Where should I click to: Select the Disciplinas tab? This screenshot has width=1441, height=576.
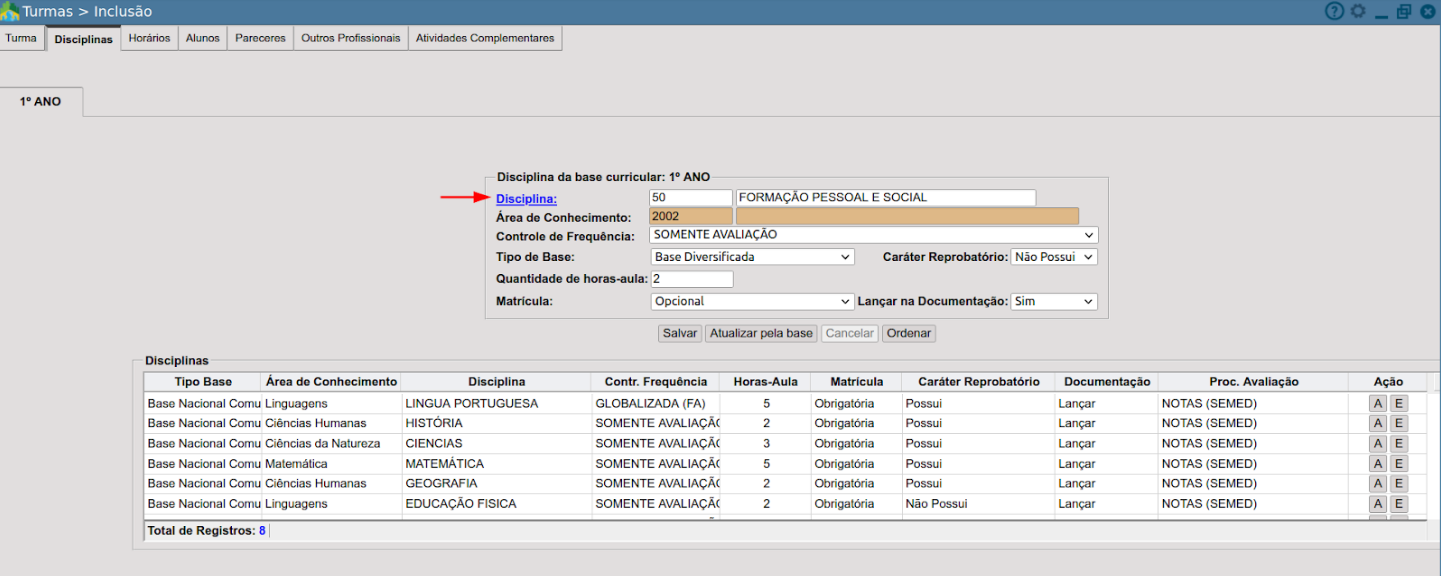pos(84,39)
